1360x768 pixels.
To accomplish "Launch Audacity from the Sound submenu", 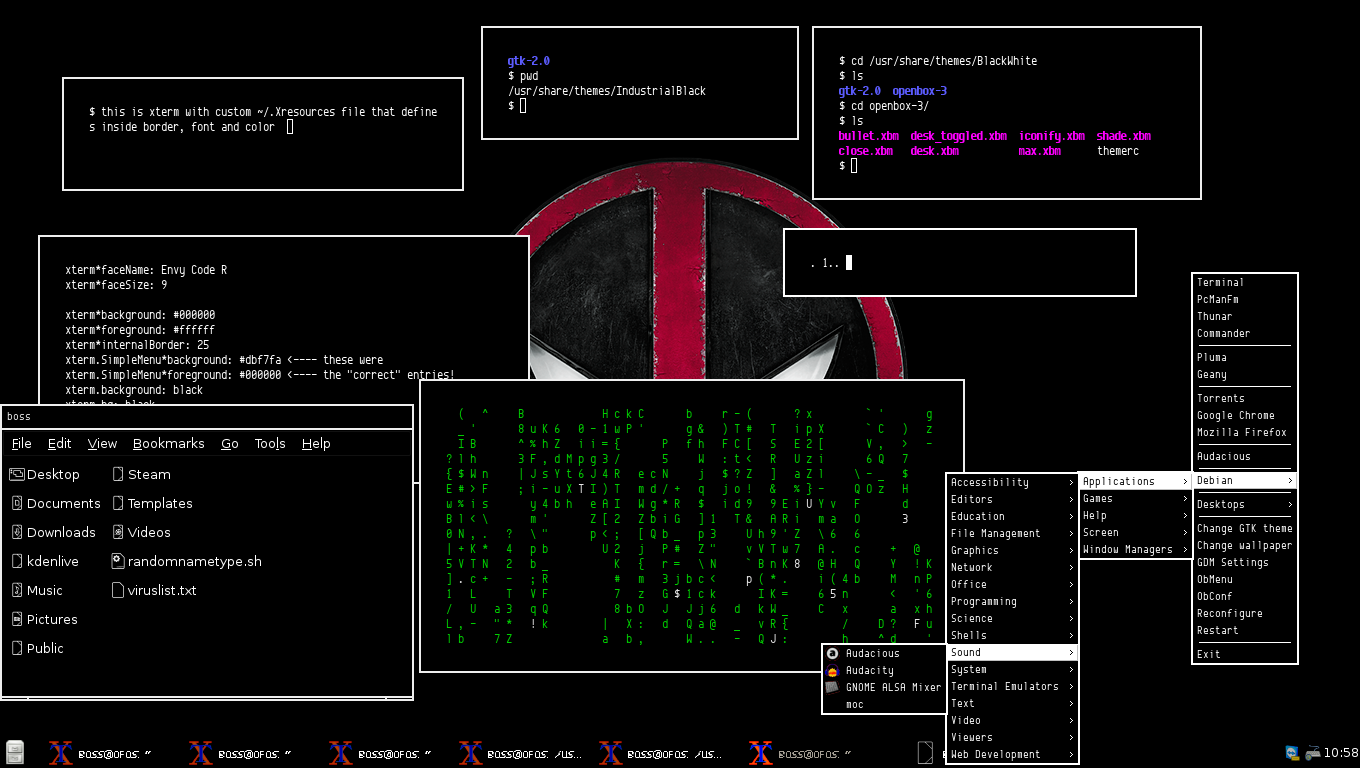I will [883, 670].
